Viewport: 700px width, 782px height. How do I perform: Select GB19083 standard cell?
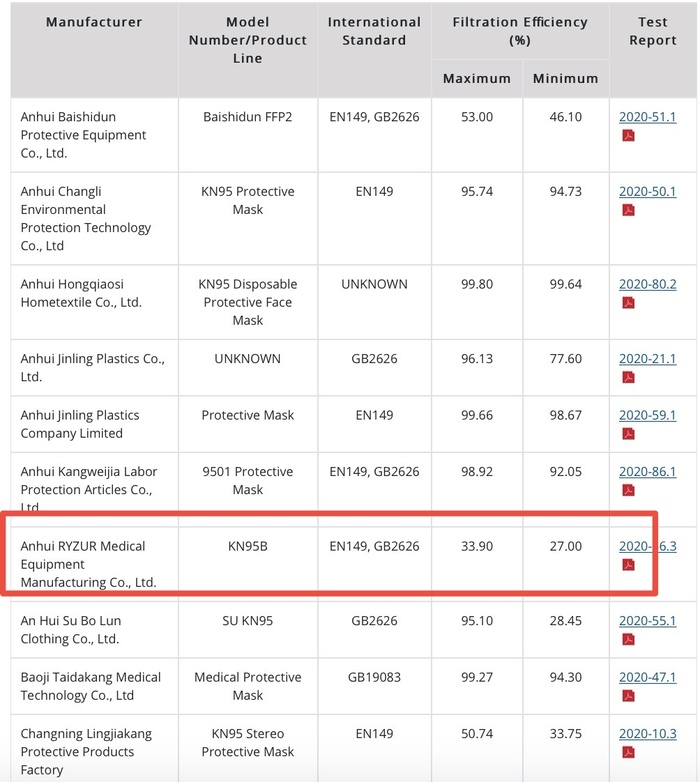click(374, 686)
